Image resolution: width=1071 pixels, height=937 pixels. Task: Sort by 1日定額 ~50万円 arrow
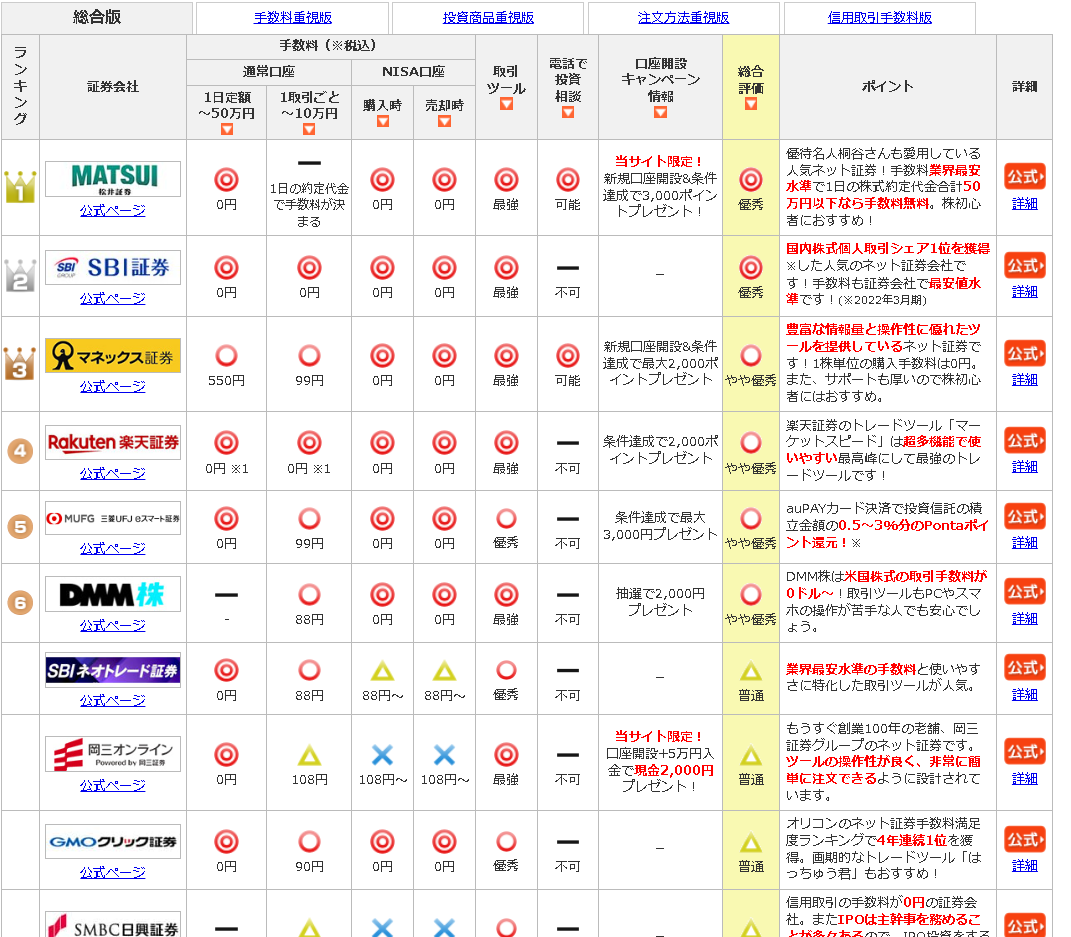tap(227, 129)
